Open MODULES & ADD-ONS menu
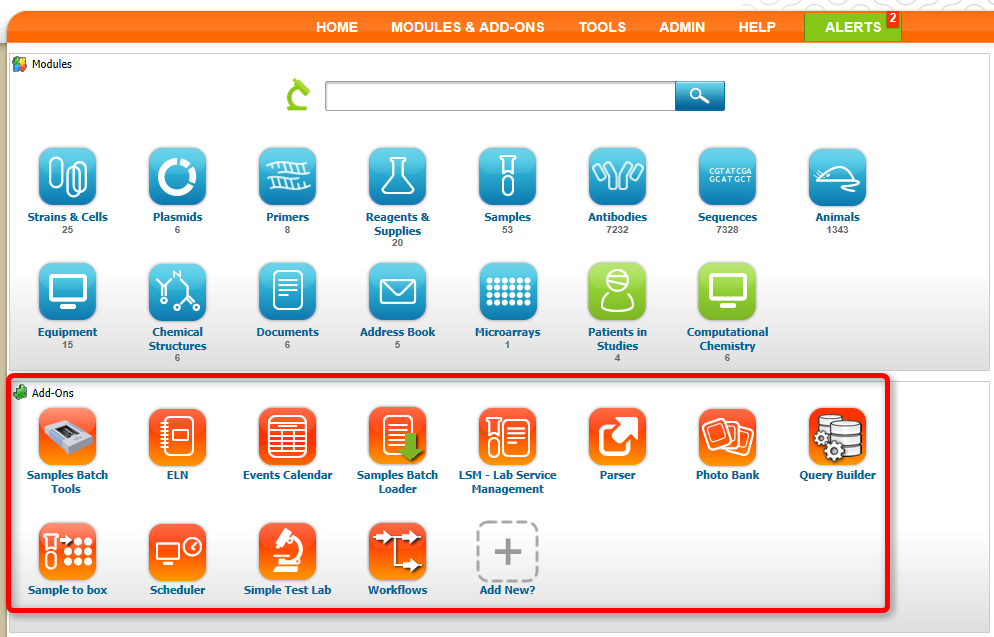 468,27
